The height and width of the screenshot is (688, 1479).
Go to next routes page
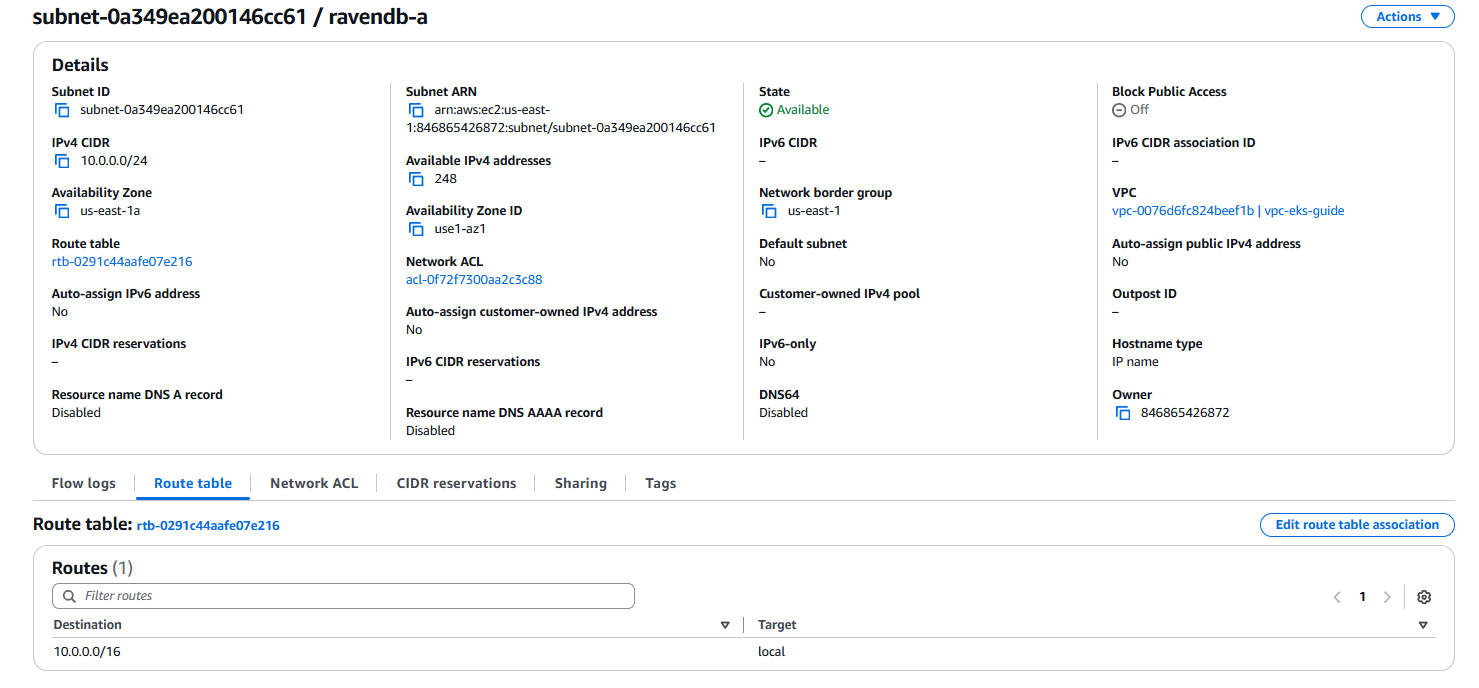tap(1387, 597)
